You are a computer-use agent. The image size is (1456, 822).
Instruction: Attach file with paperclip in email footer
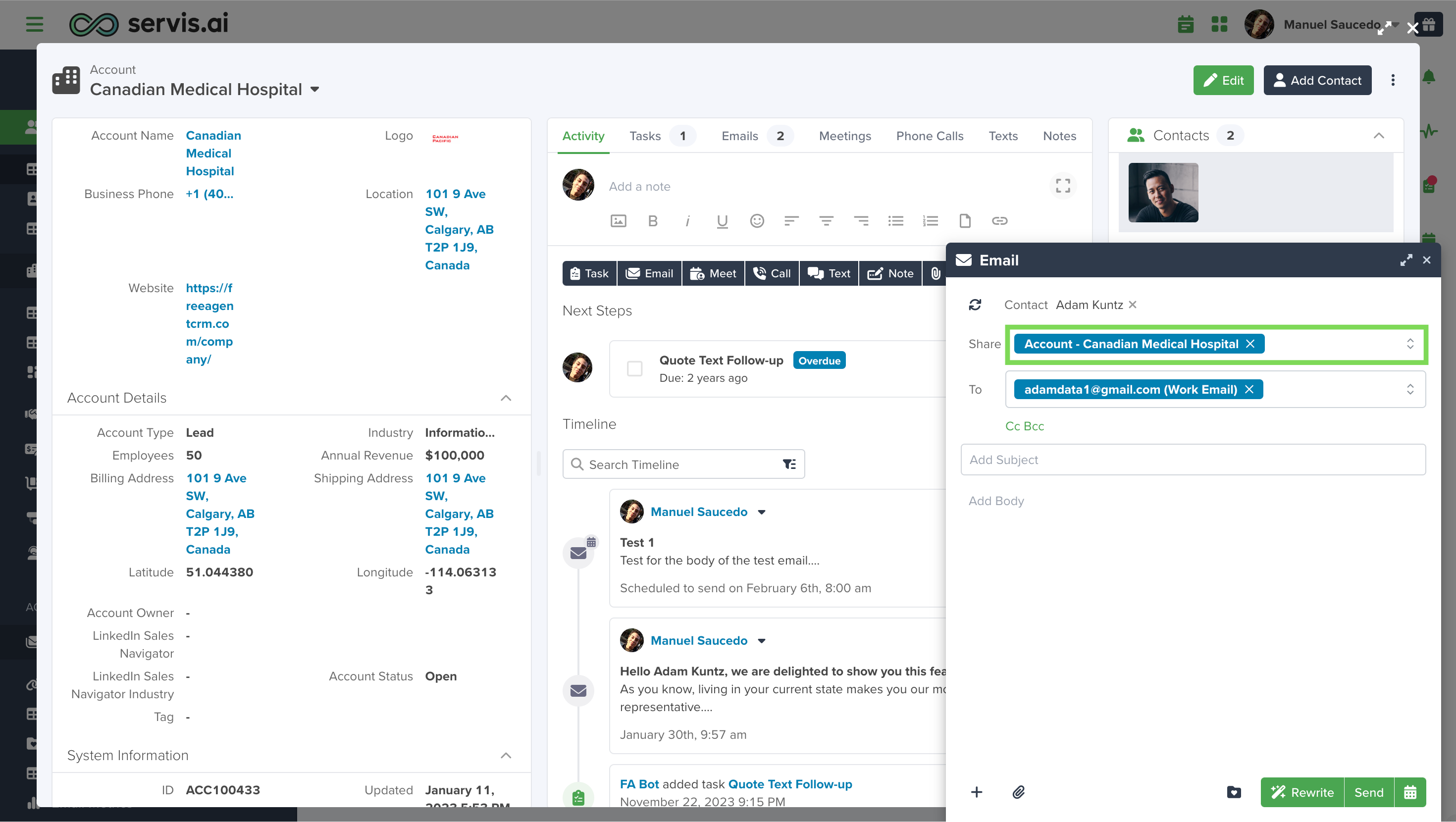point(1019,792)
